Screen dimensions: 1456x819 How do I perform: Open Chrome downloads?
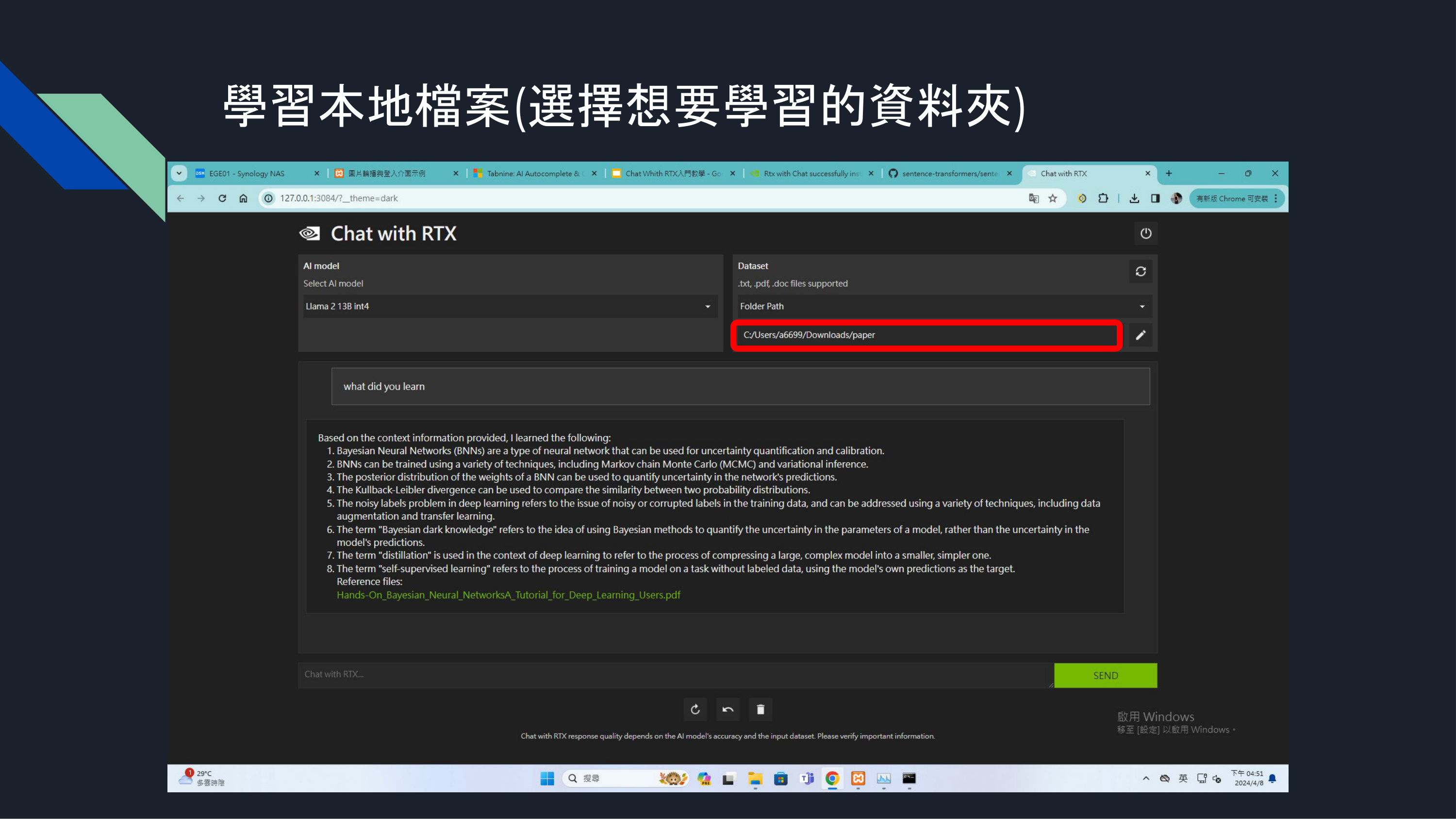click(x=1134, y=198)
